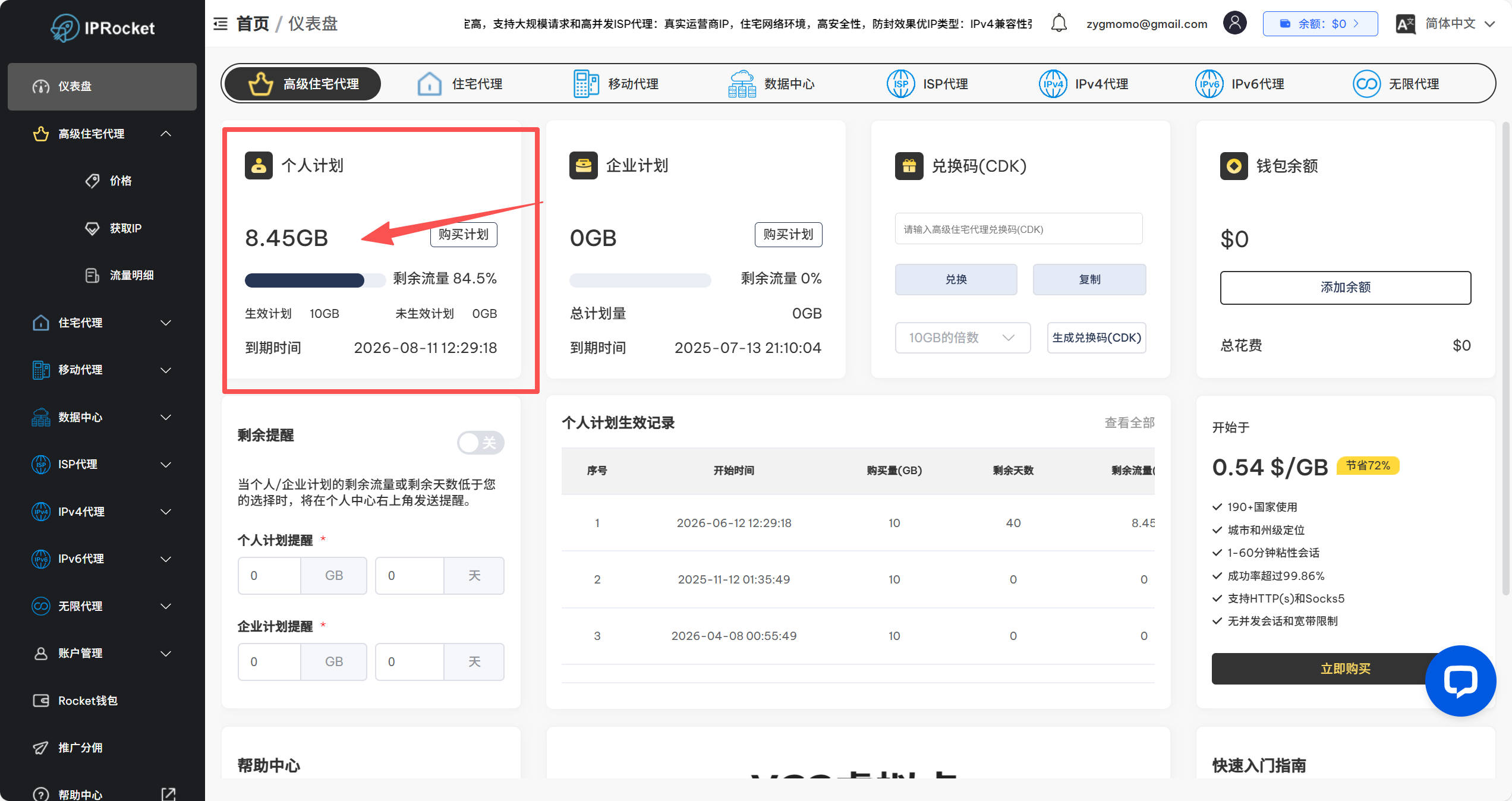Screen dimensions: 1512x801
Task: Open the user avatar profile icon
Action: coord(1234,23)
